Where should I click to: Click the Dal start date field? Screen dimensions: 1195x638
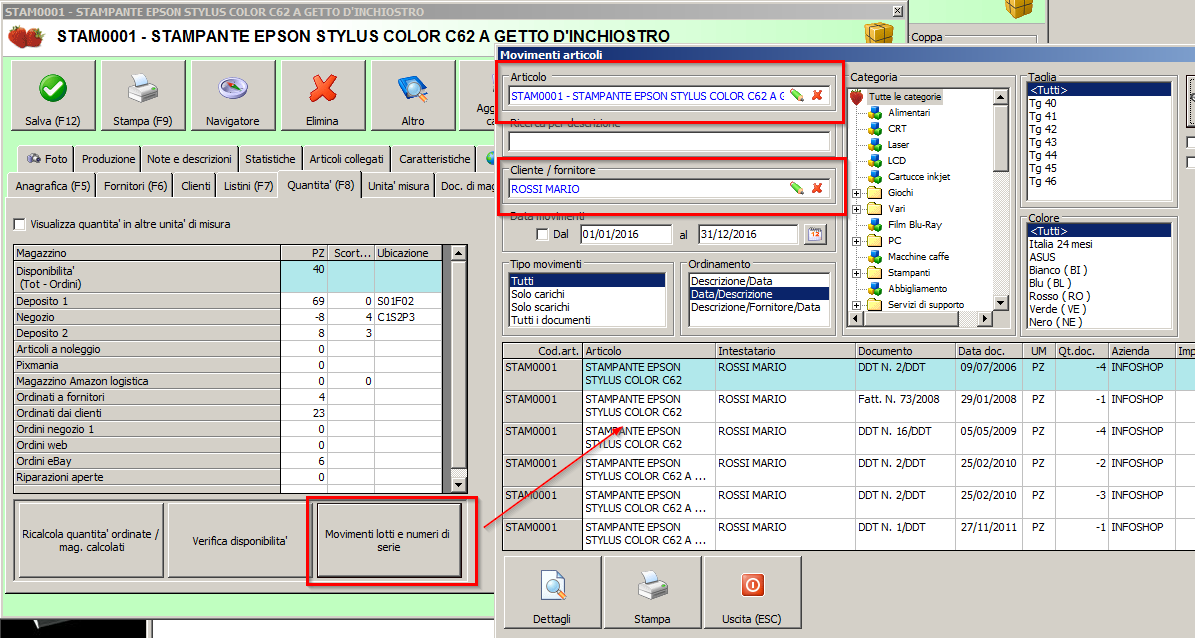point(626,234)
